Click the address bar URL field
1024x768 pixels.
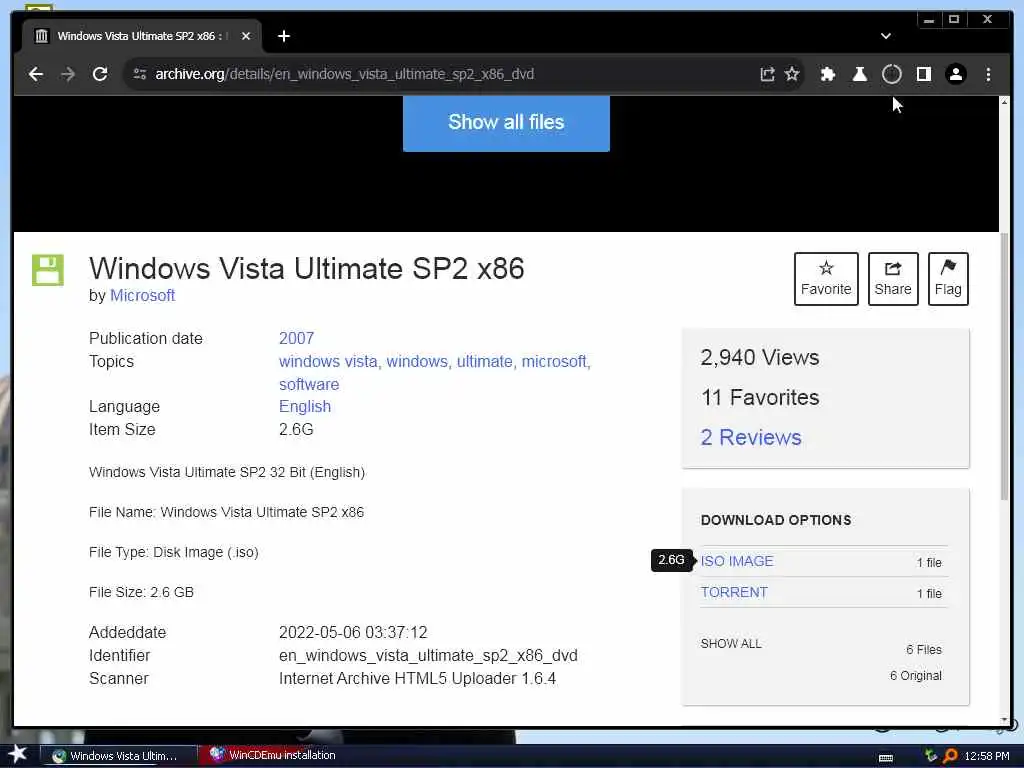pos(451,74)
